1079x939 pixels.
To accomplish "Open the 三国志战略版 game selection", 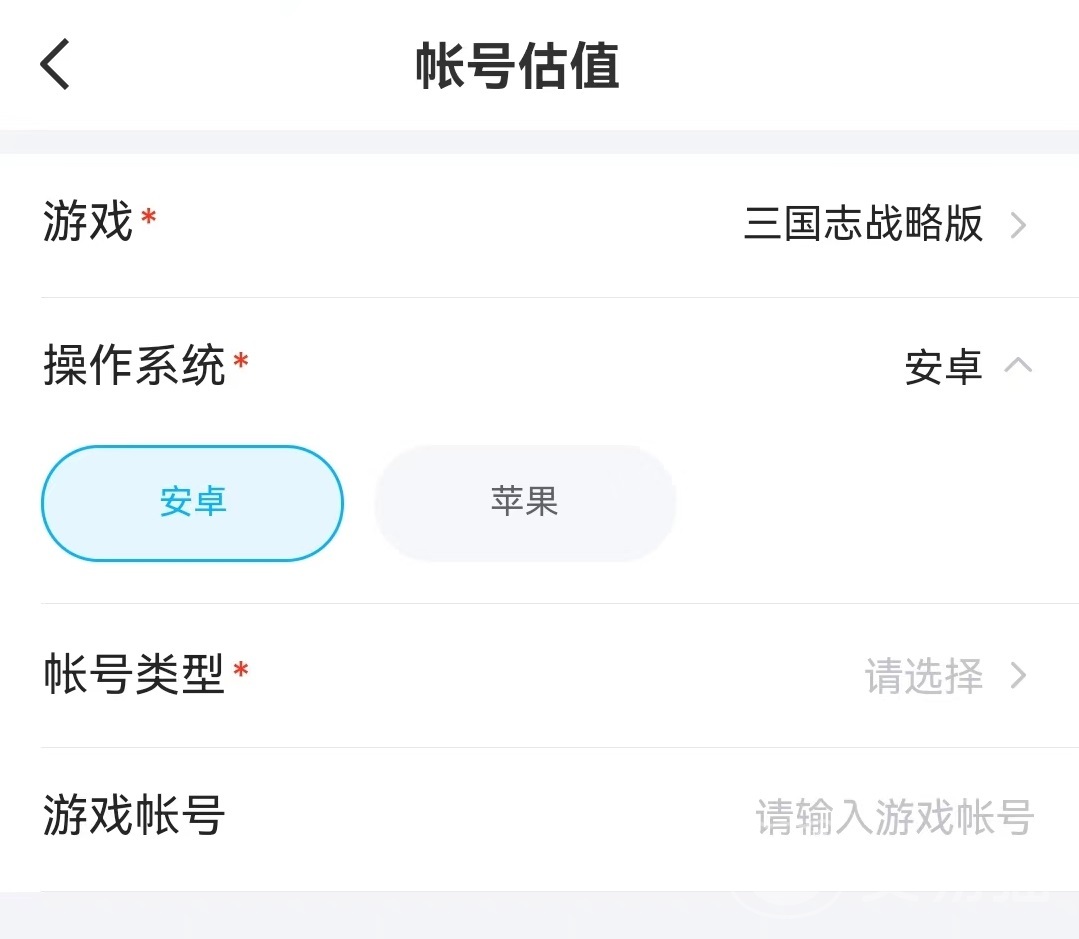I will [863, 224].
